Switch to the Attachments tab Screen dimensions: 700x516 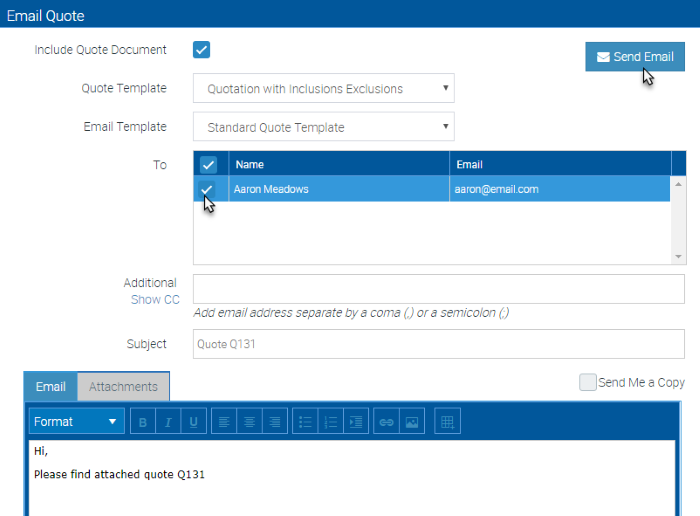123,387
